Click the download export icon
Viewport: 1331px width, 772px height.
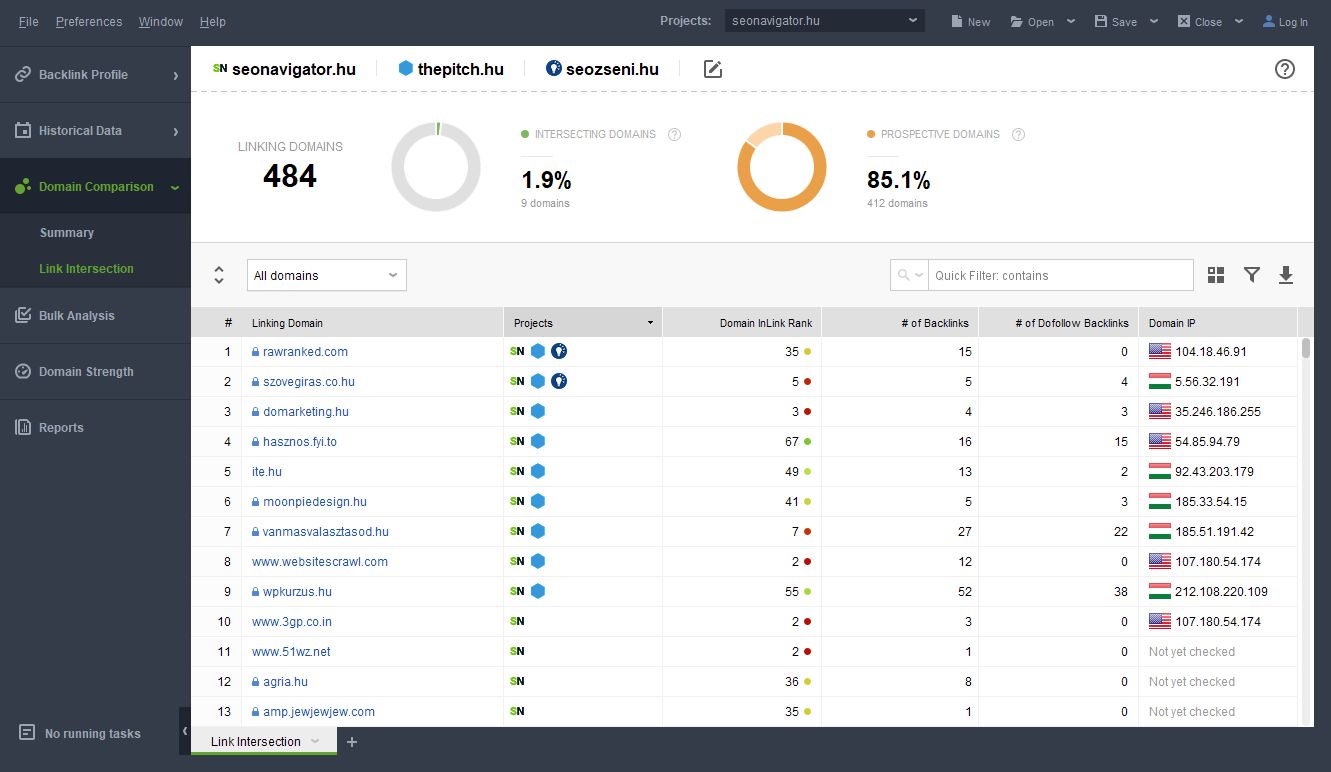(1286, 275)
